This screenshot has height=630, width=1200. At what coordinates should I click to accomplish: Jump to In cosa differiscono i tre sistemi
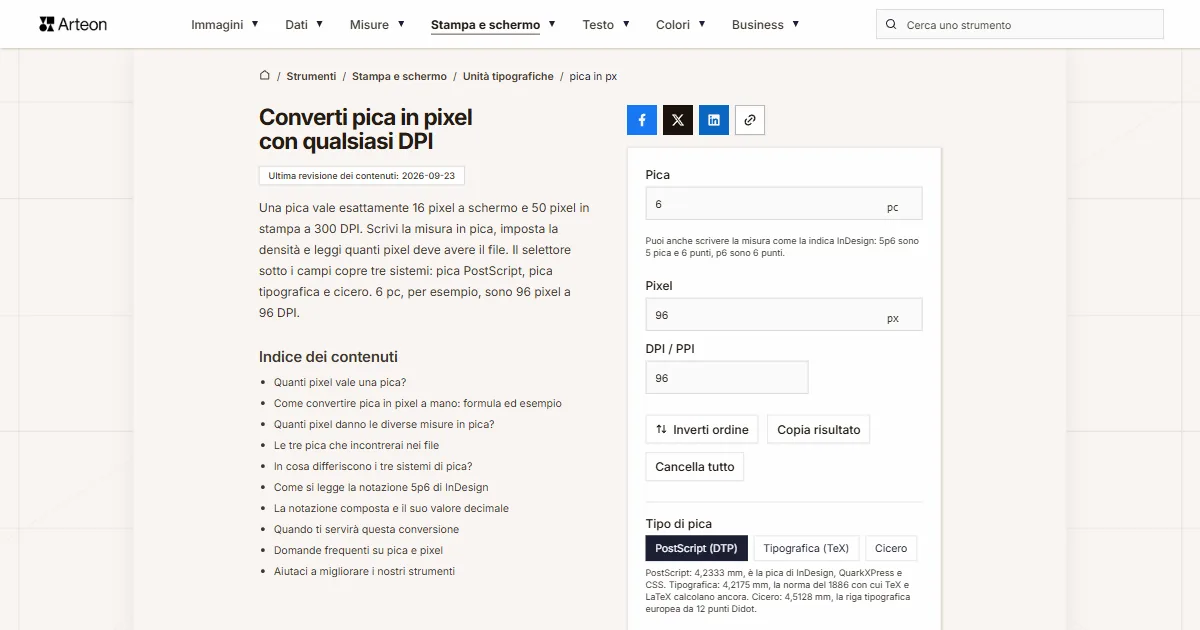point(373,466)
